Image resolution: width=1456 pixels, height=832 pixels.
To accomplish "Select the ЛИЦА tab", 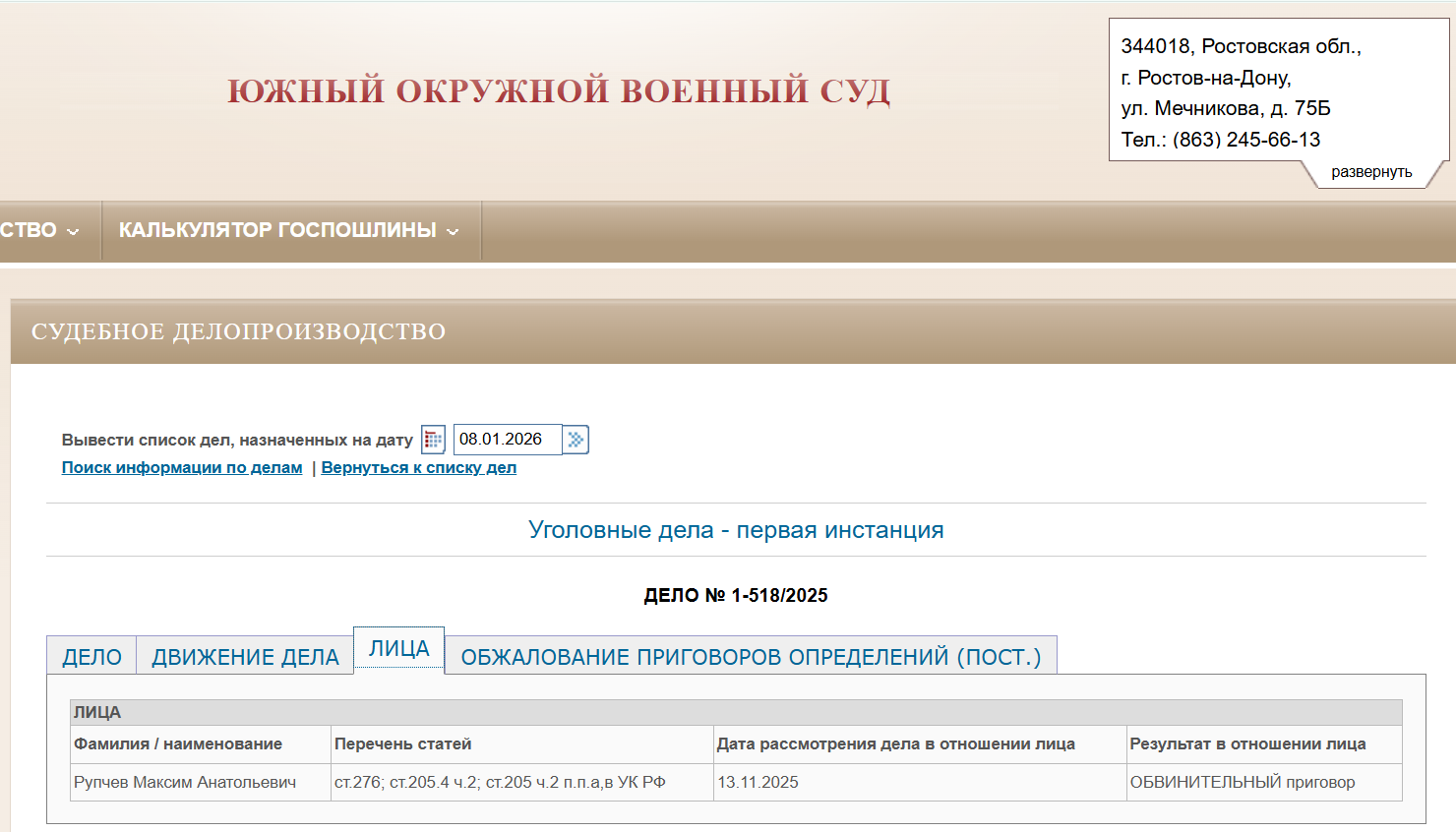I will [398, 649].
